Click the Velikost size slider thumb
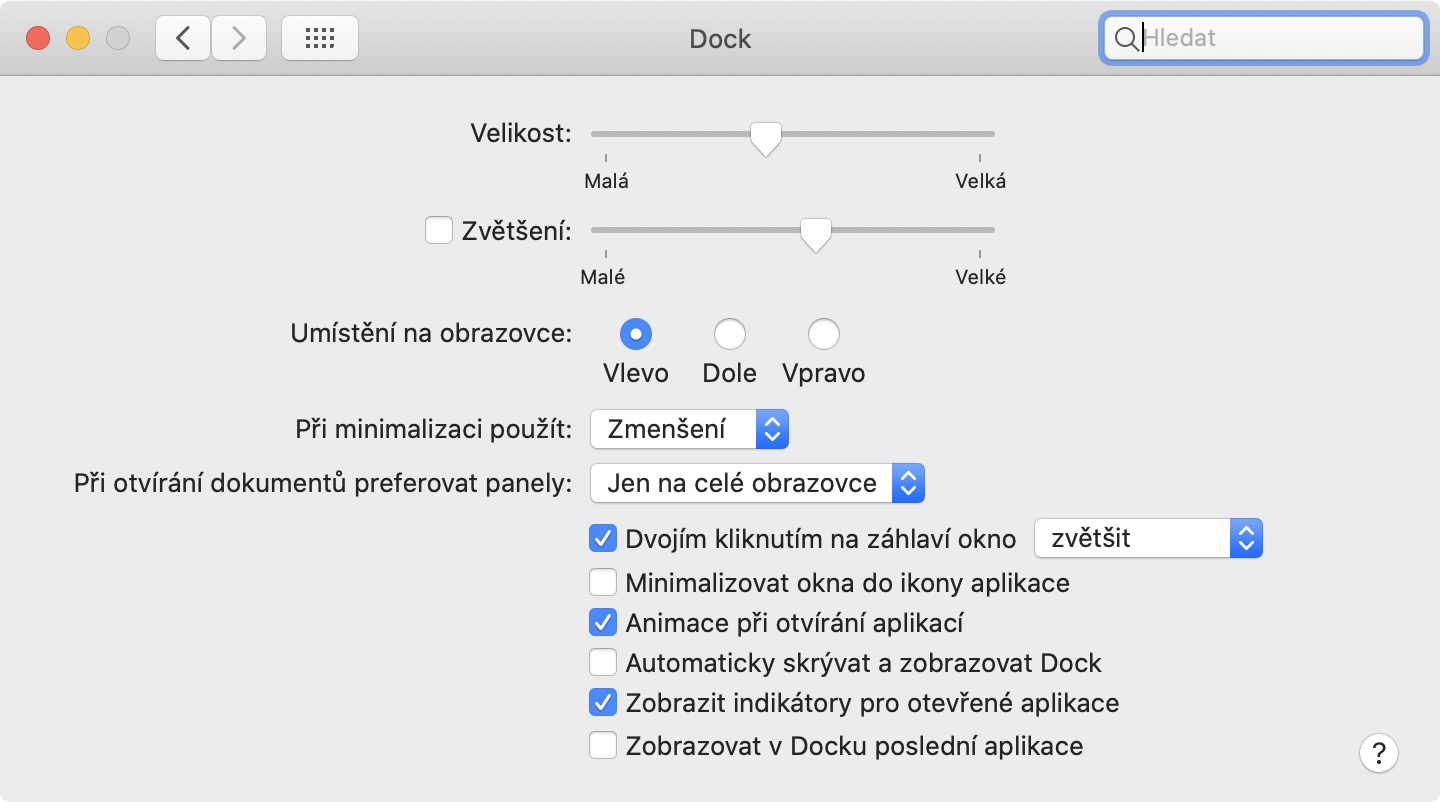The height and width of the screenshot is (802, 1440). click(765, 138)
